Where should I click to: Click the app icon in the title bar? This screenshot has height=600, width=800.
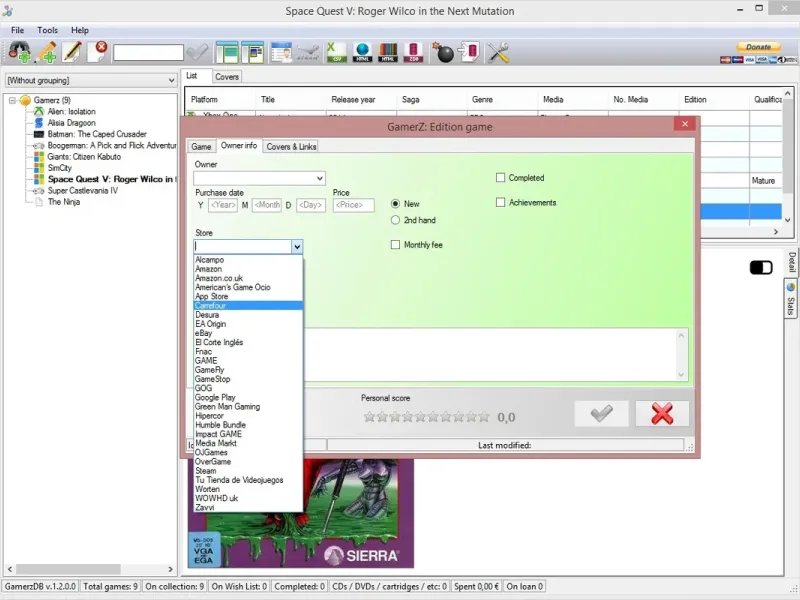point(7,10)
